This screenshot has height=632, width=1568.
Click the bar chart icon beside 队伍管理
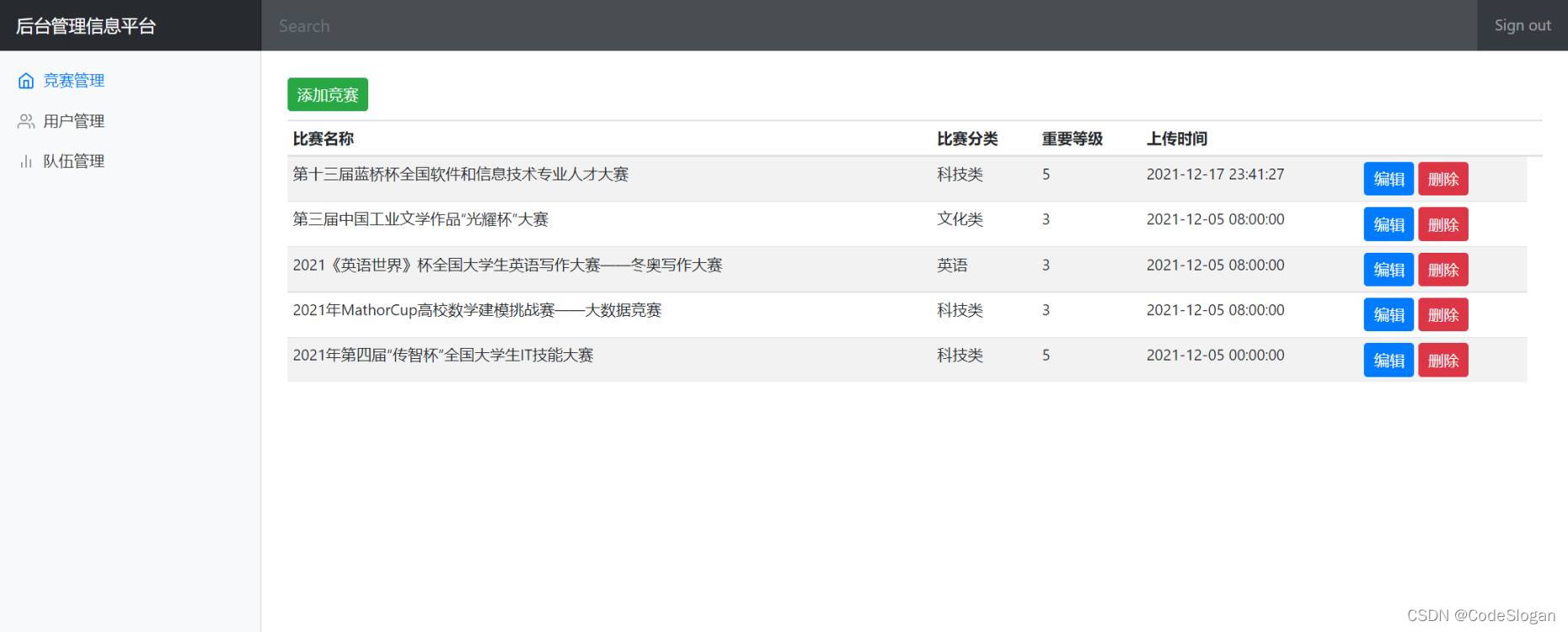(26, 162)
